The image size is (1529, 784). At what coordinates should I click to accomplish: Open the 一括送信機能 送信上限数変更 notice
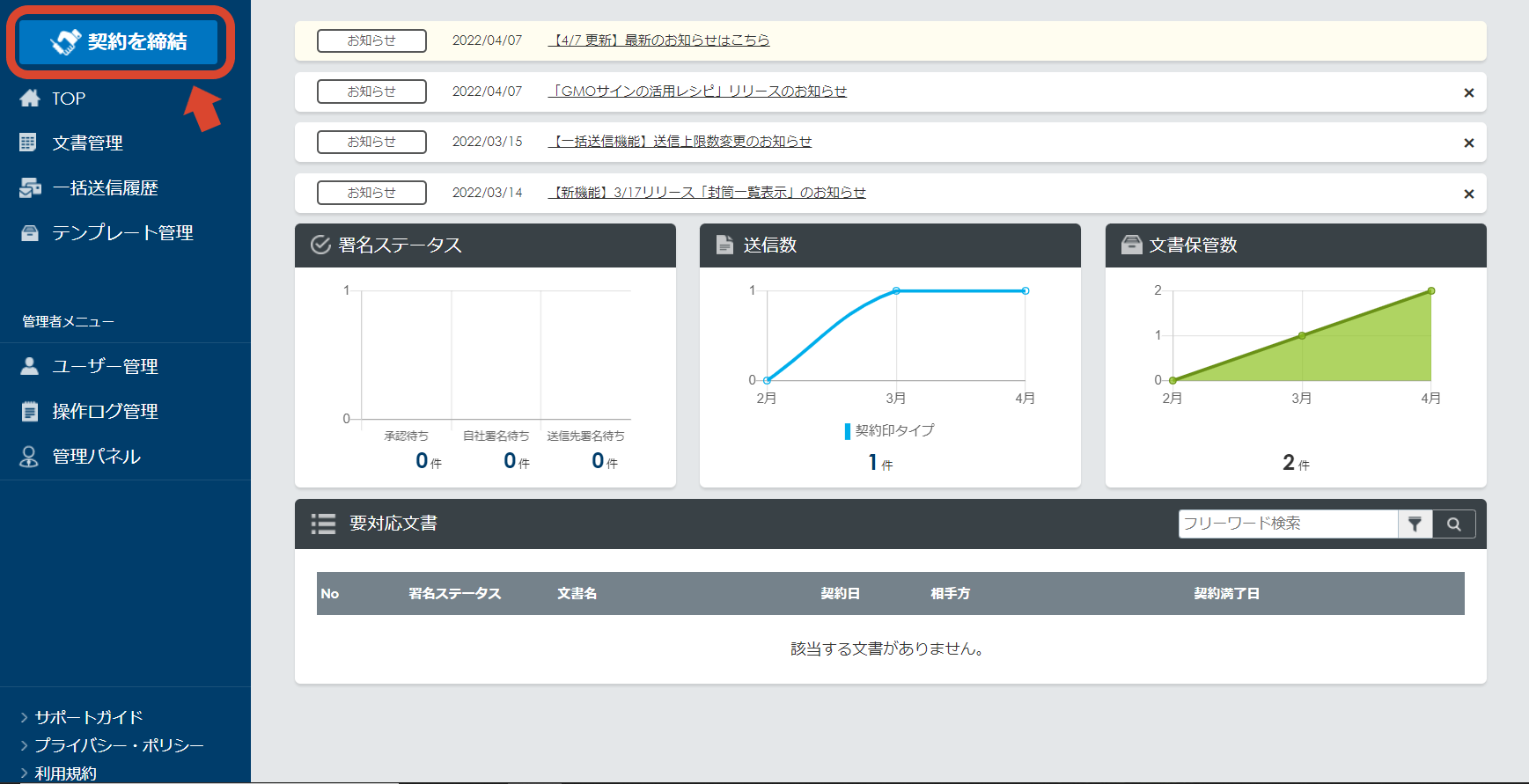(x=680, y=142)
